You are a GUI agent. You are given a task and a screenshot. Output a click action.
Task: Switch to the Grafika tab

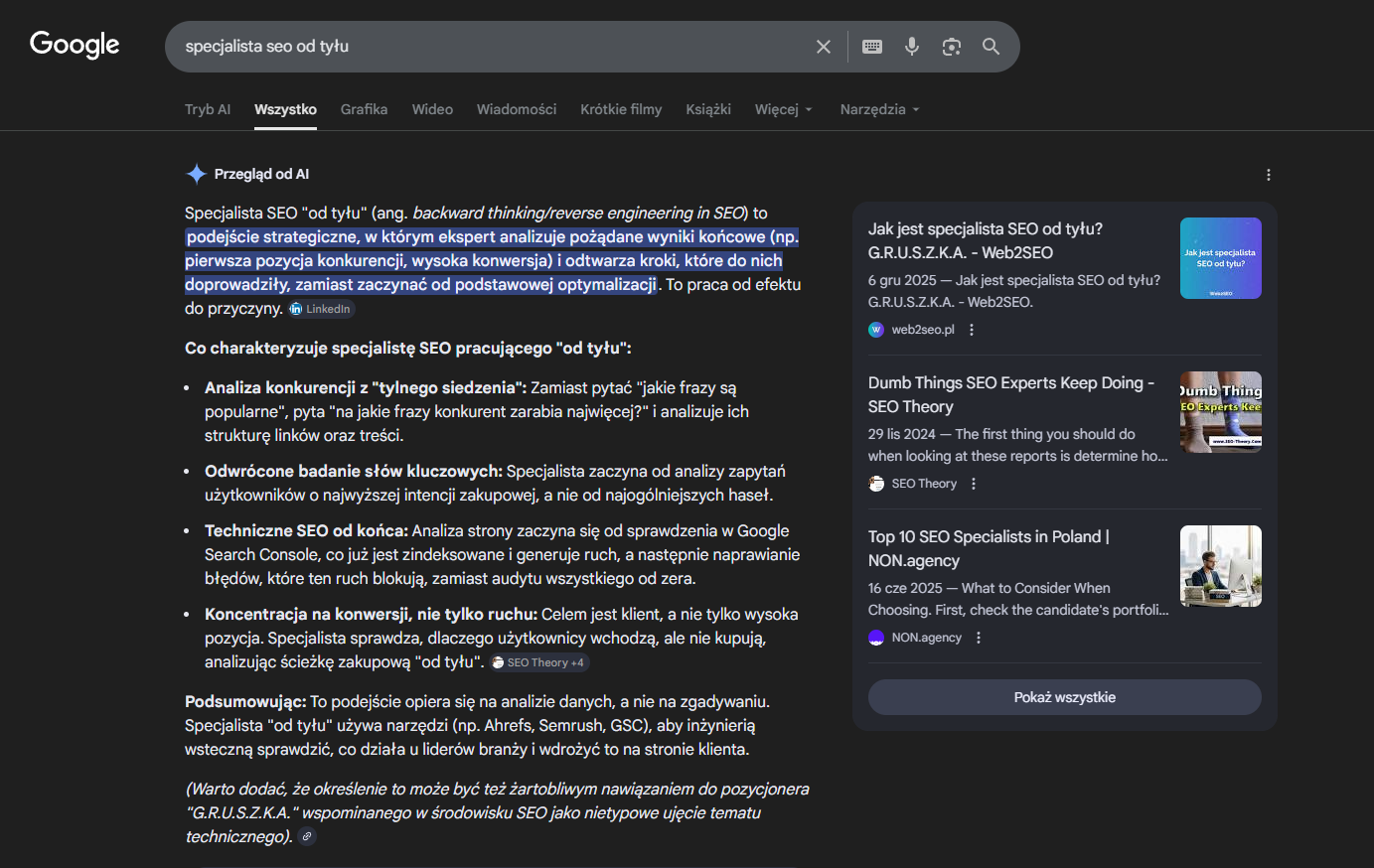pos(364,109)
